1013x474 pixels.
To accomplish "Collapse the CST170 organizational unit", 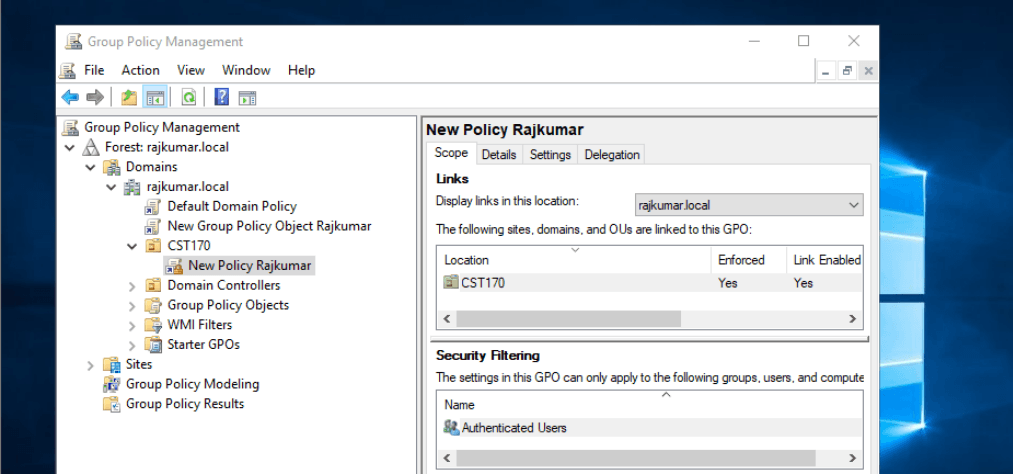I will click(x=132, y=246).
